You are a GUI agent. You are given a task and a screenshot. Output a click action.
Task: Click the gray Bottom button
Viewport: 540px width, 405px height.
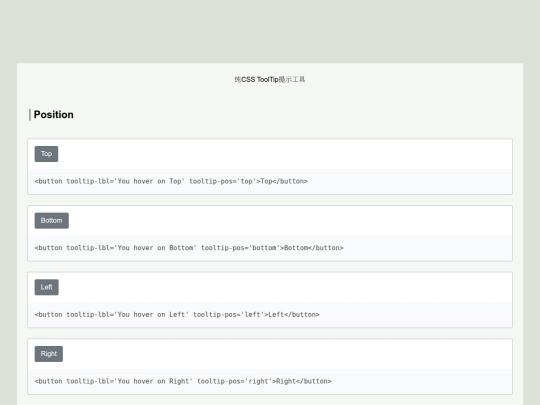point(52,220)
